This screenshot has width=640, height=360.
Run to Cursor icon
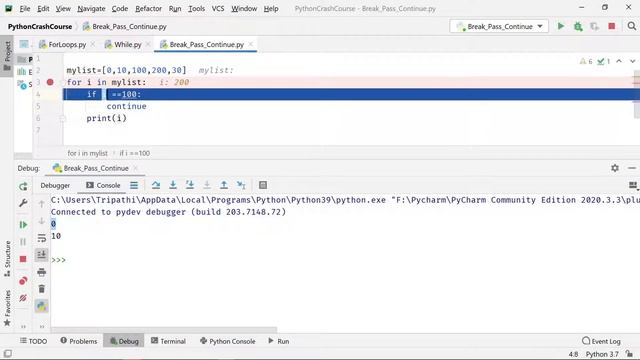[x=241, y=185]
